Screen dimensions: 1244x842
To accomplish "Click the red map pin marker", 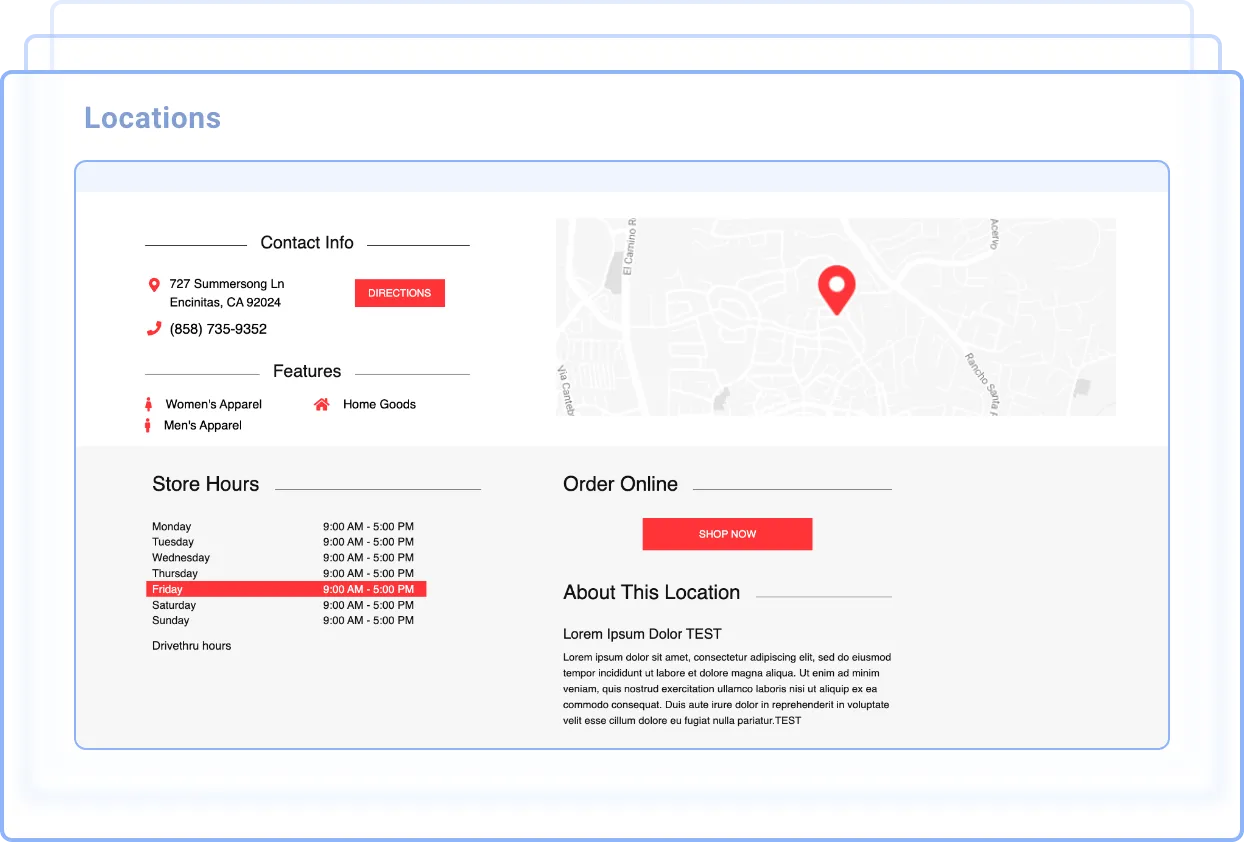I will click(x=836, y=288).
